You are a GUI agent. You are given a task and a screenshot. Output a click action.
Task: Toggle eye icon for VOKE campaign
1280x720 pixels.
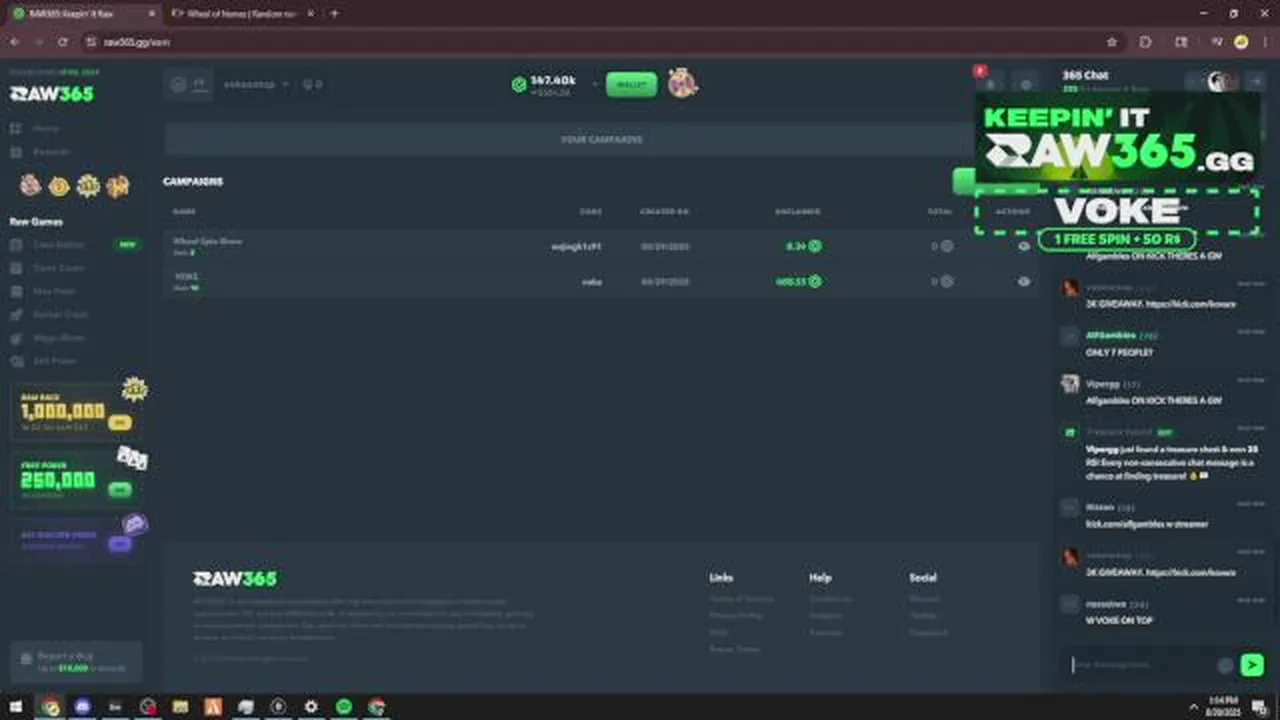pyautogui.click(x=1023, y=282)
